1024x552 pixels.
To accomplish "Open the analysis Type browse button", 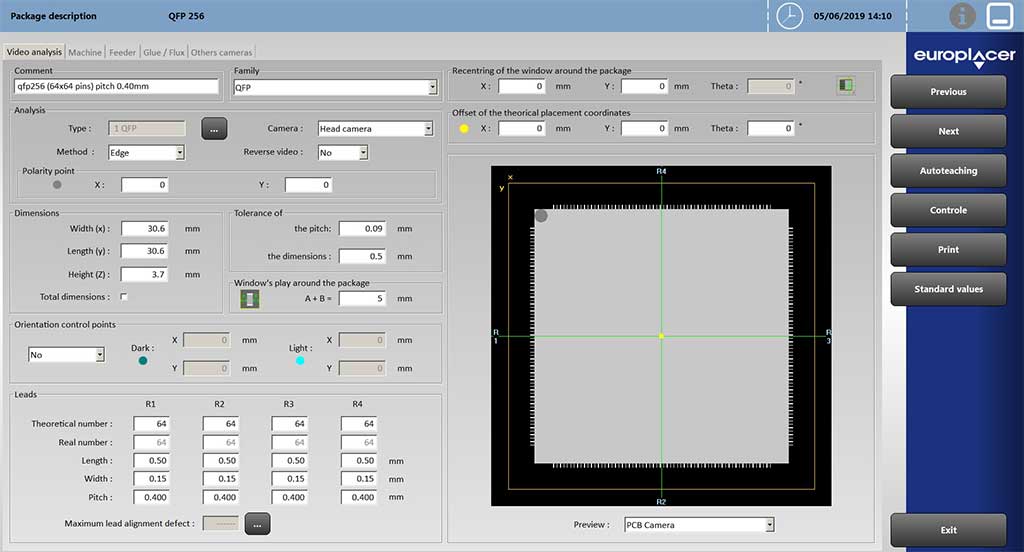I will [215, 128].
